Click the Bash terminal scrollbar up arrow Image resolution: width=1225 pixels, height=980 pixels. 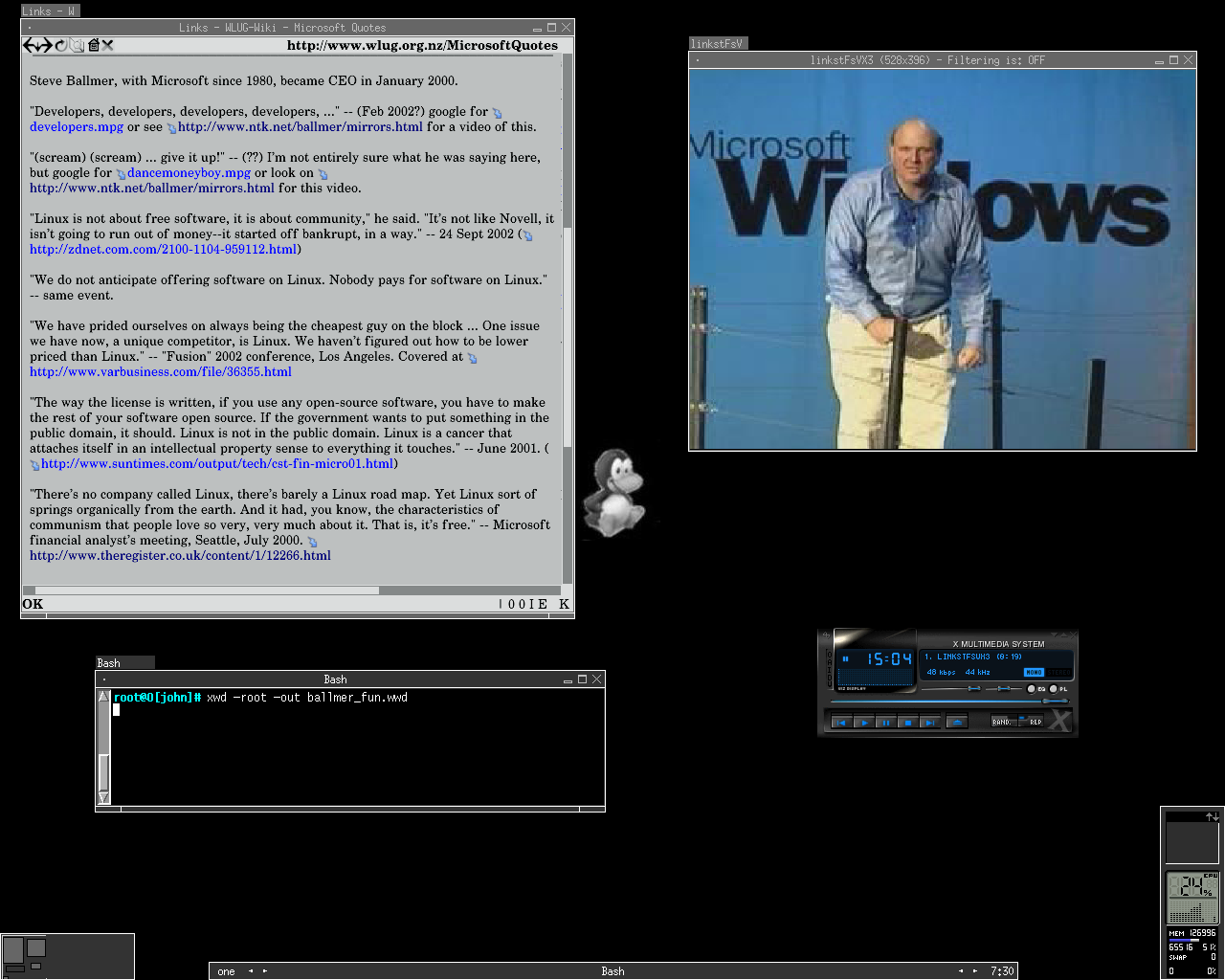pos(103,697)
